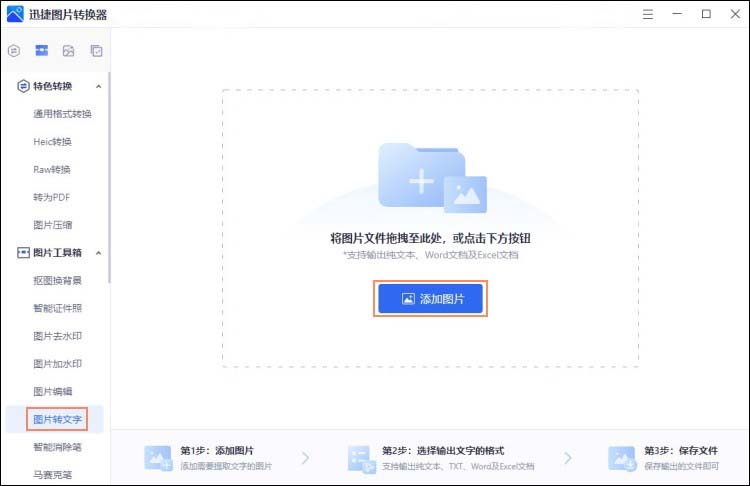
Task: Open 转为PDF in sidebar
Action: coord(52,197)
